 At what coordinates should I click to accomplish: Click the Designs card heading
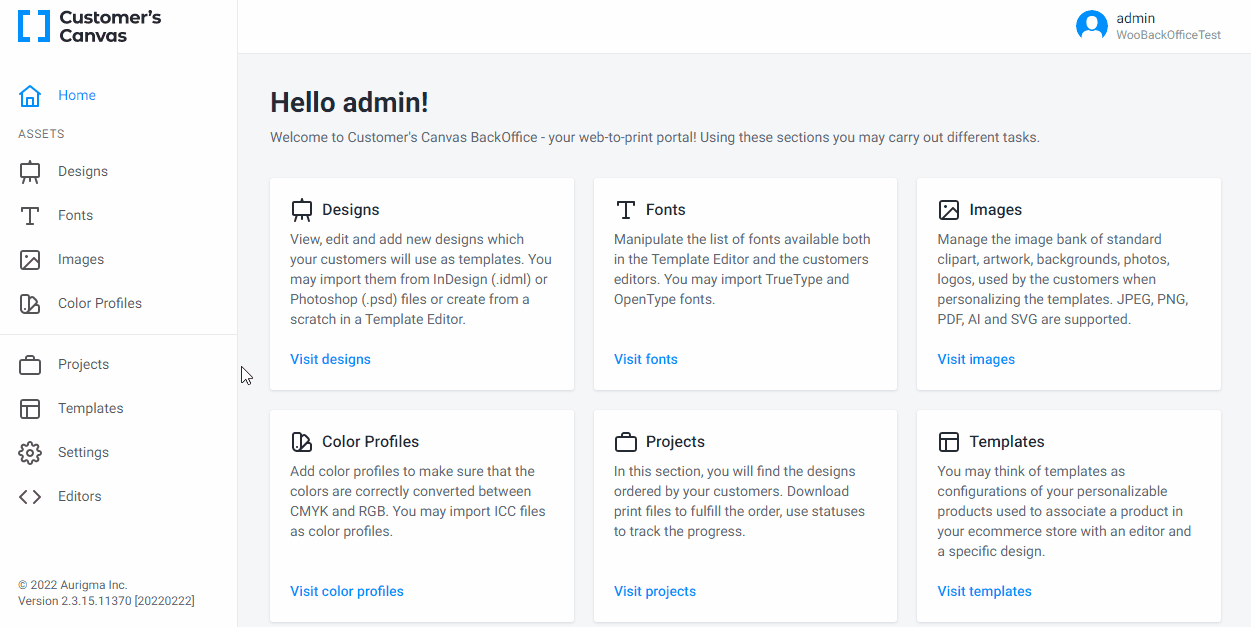point(351,210)
